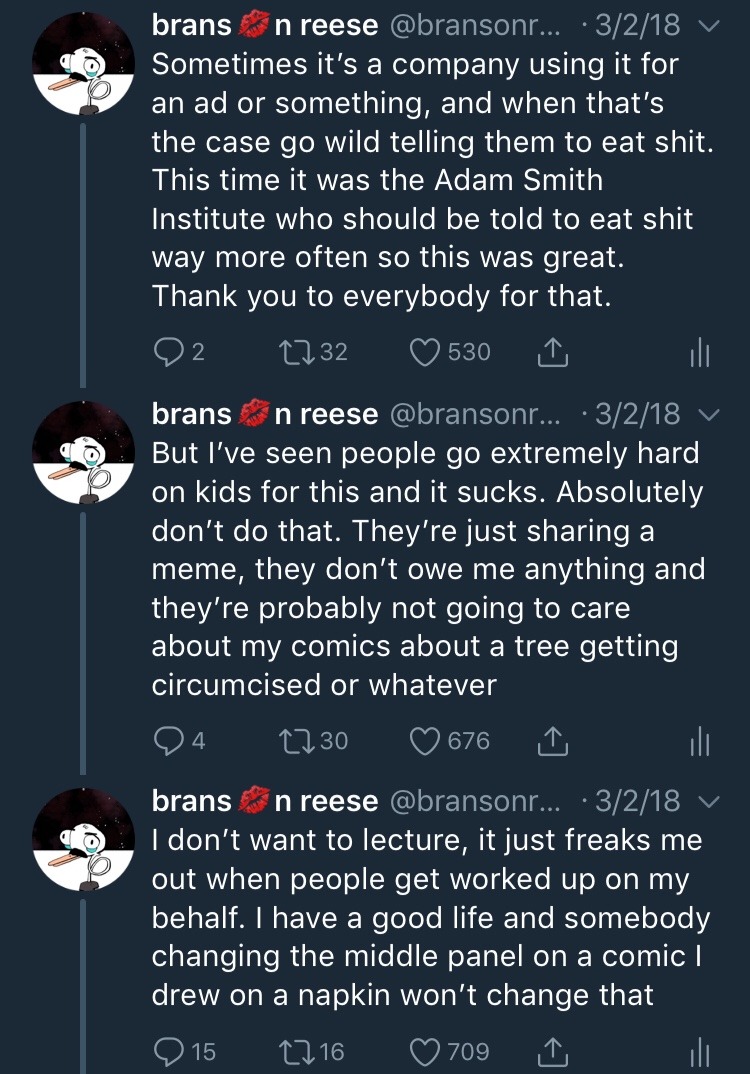Open the dropdown on the Adam Smith Institute tweet
This screenshot has width=750, height=1074.
pos(707,25)
